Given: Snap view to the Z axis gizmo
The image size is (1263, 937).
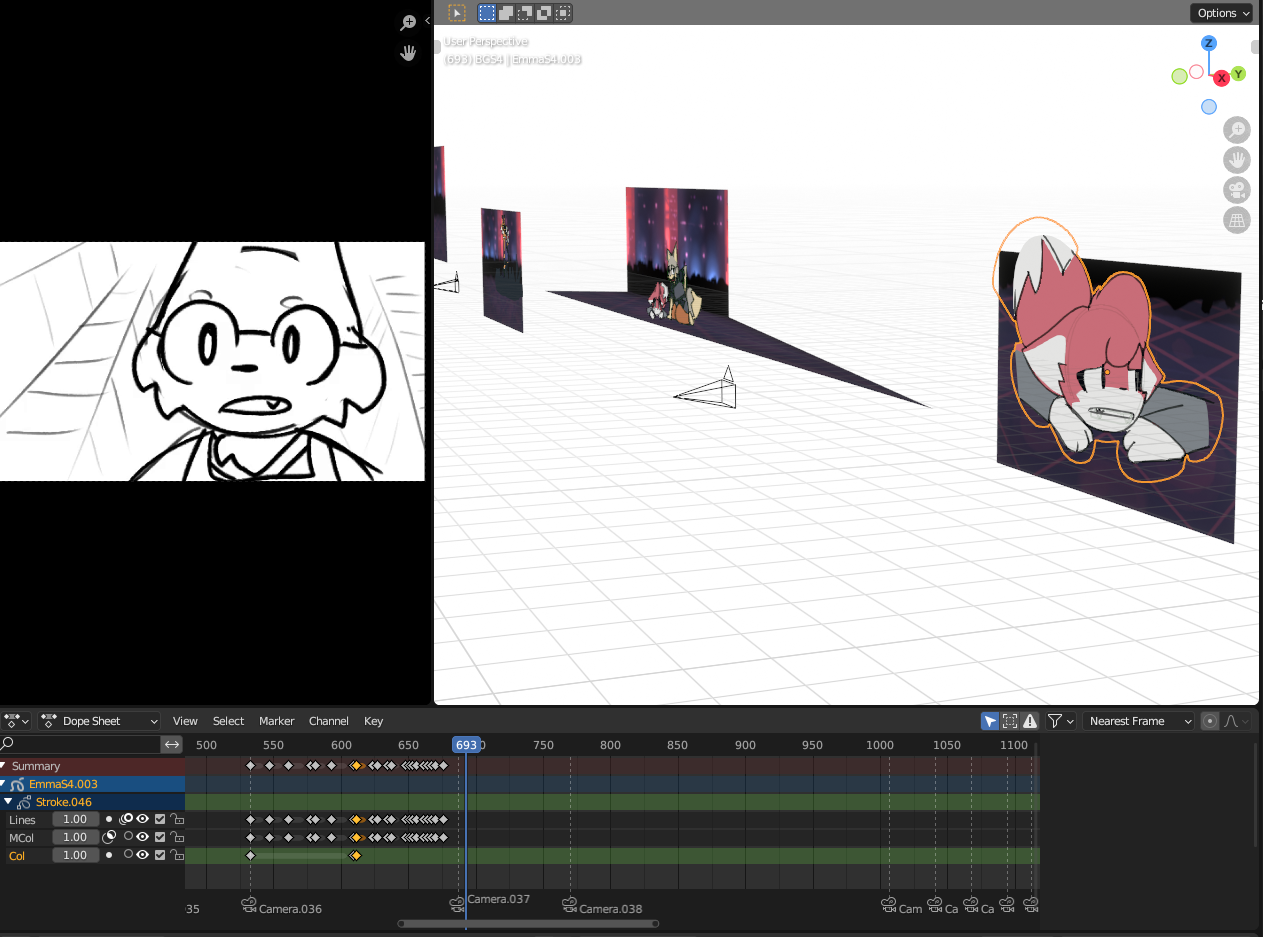Looking at the screenshot, I should (x=1209, y=43).
